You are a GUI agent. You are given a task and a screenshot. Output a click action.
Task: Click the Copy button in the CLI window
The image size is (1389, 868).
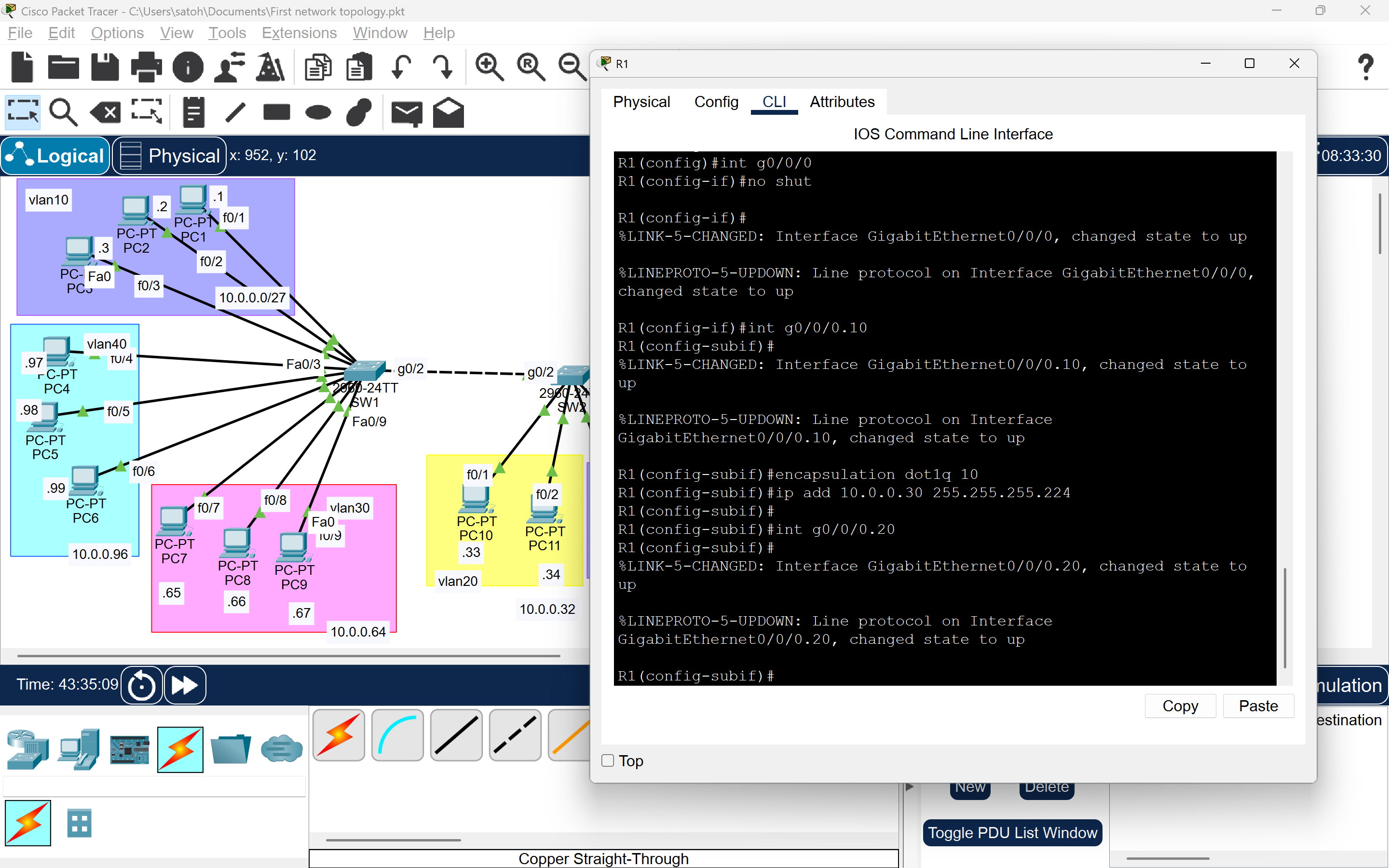1180,705
